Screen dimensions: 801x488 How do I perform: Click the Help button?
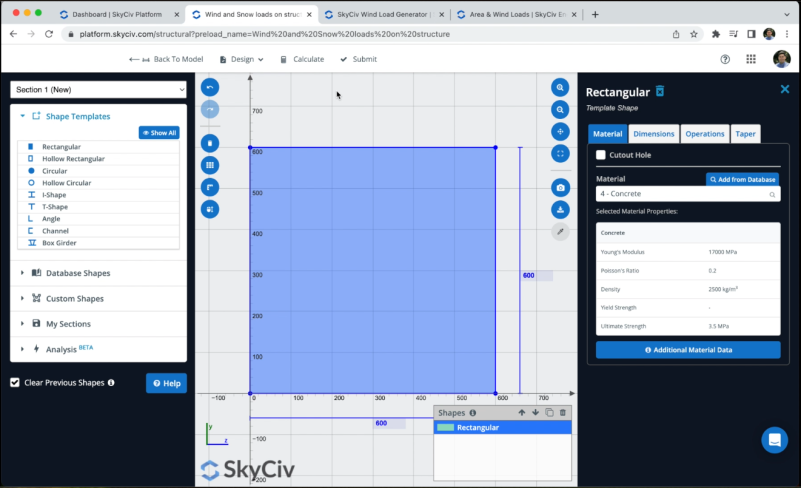[167, 383]
